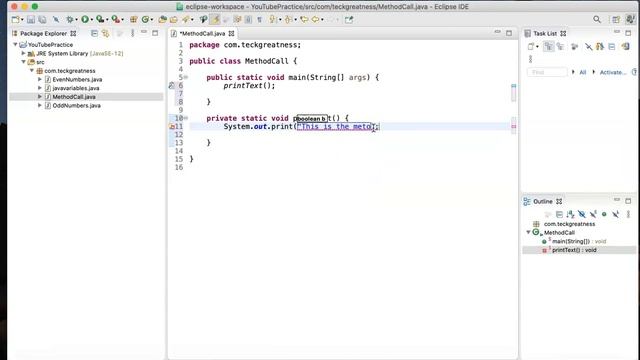Expand the OddNumbers.java tree node
Viewport: 640px width, 360px height.
coord(40,105)
